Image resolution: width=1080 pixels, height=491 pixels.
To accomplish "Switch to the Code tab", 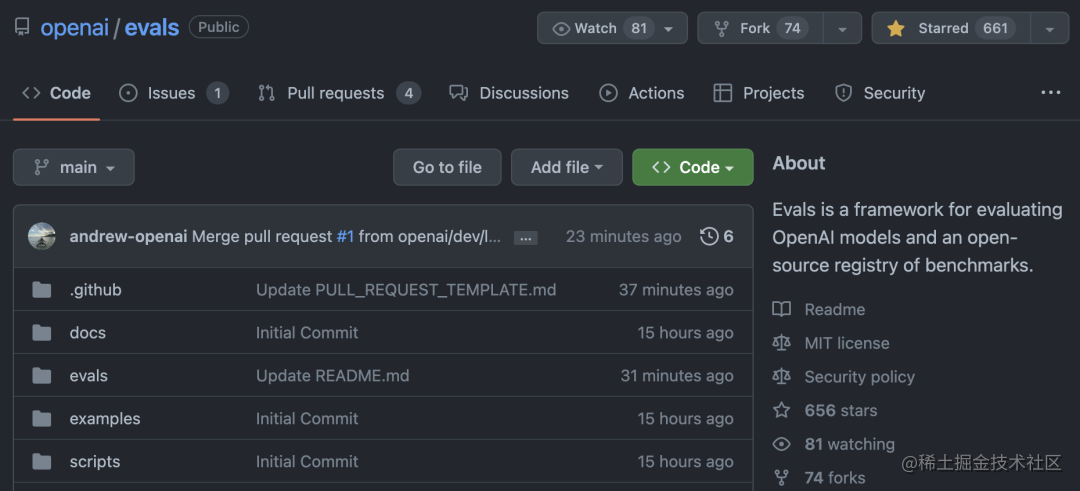I will coord(56,93).
